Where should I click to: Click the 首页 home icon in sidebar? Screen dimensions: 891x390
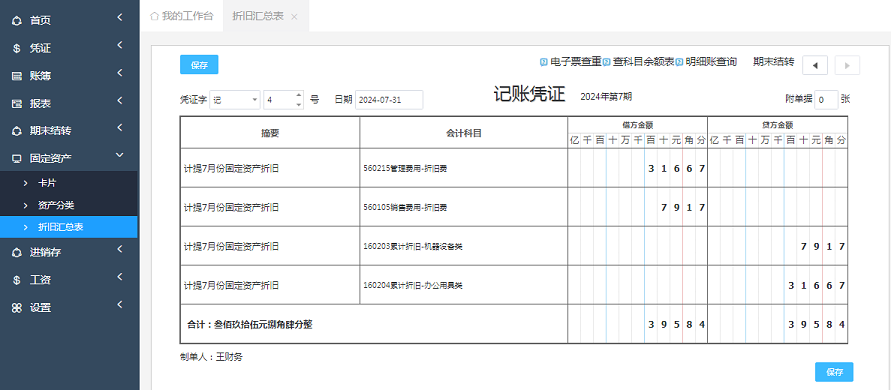(x=16, y=20)
